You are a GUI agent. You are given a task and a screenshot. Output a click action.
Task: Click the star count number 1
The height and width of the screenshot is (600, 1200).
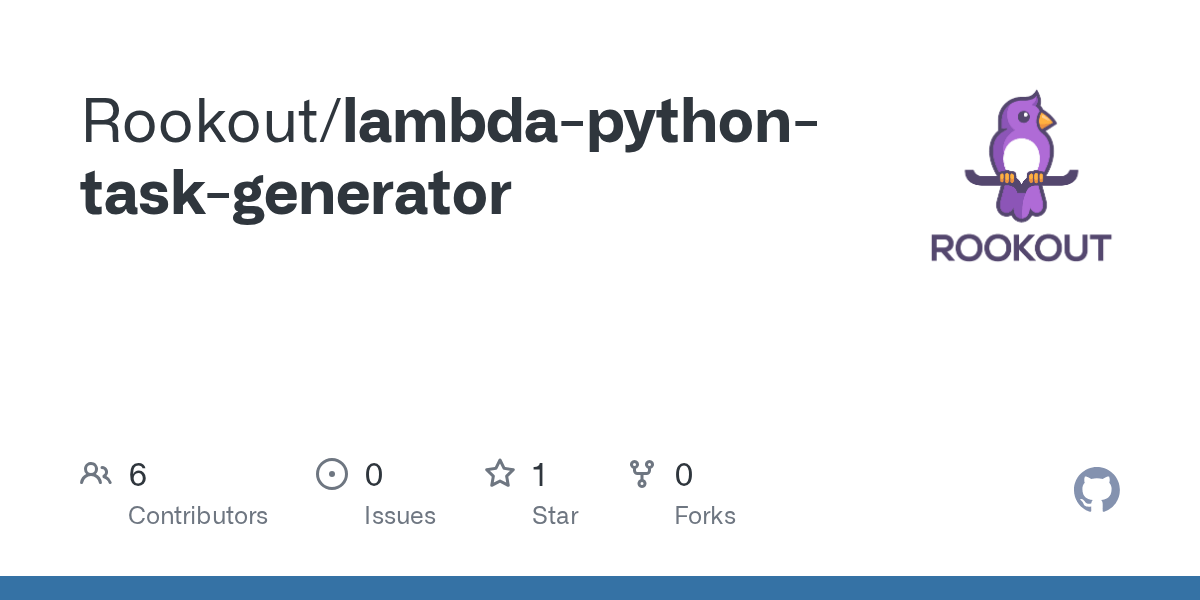540,475
